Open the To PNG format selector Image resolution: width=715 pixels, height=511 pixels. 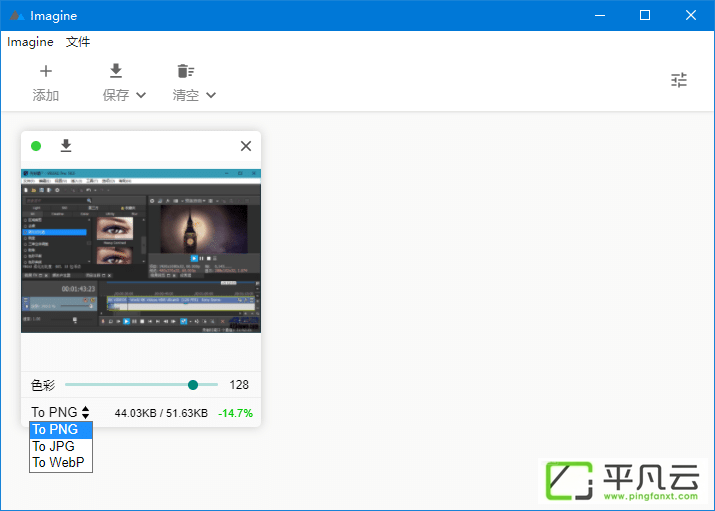60,413
